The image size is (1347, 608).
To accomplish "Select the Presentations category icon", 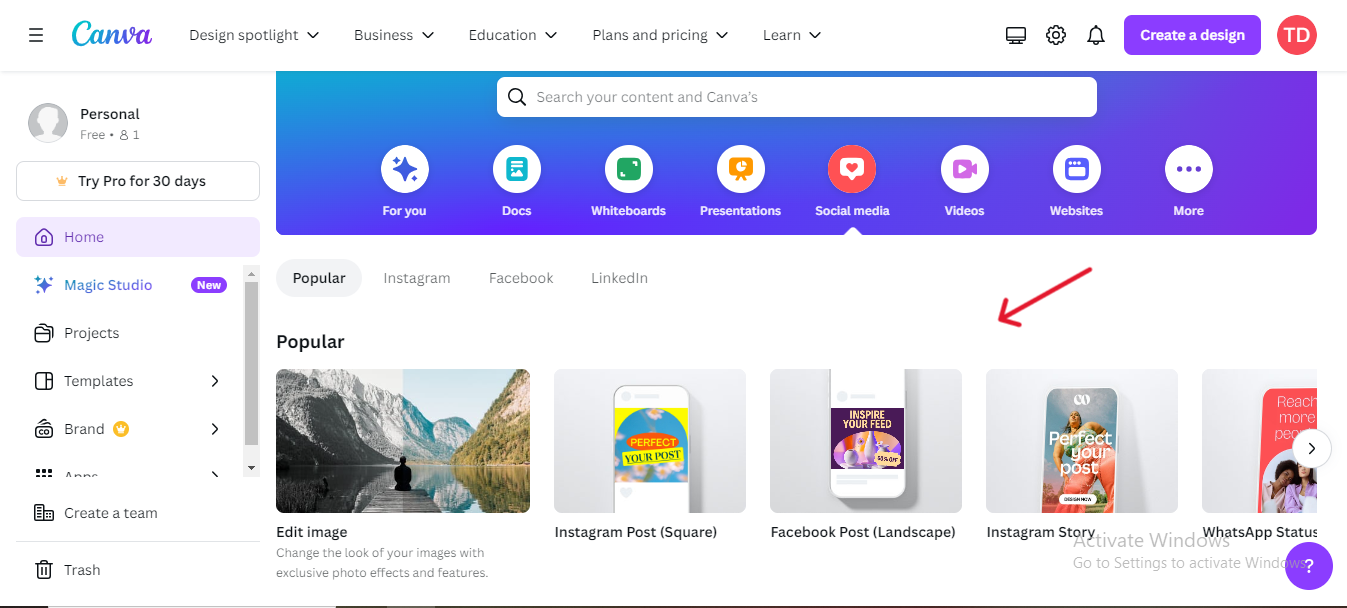I will tap(741, 169).
